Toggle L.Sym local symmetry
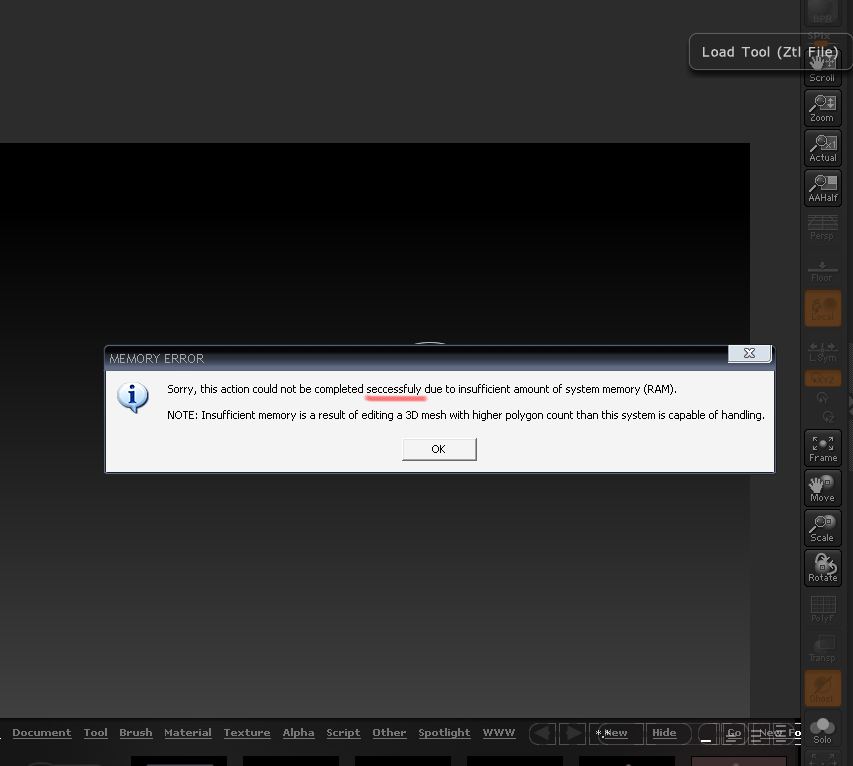853x766 pixels. (823, 352)
